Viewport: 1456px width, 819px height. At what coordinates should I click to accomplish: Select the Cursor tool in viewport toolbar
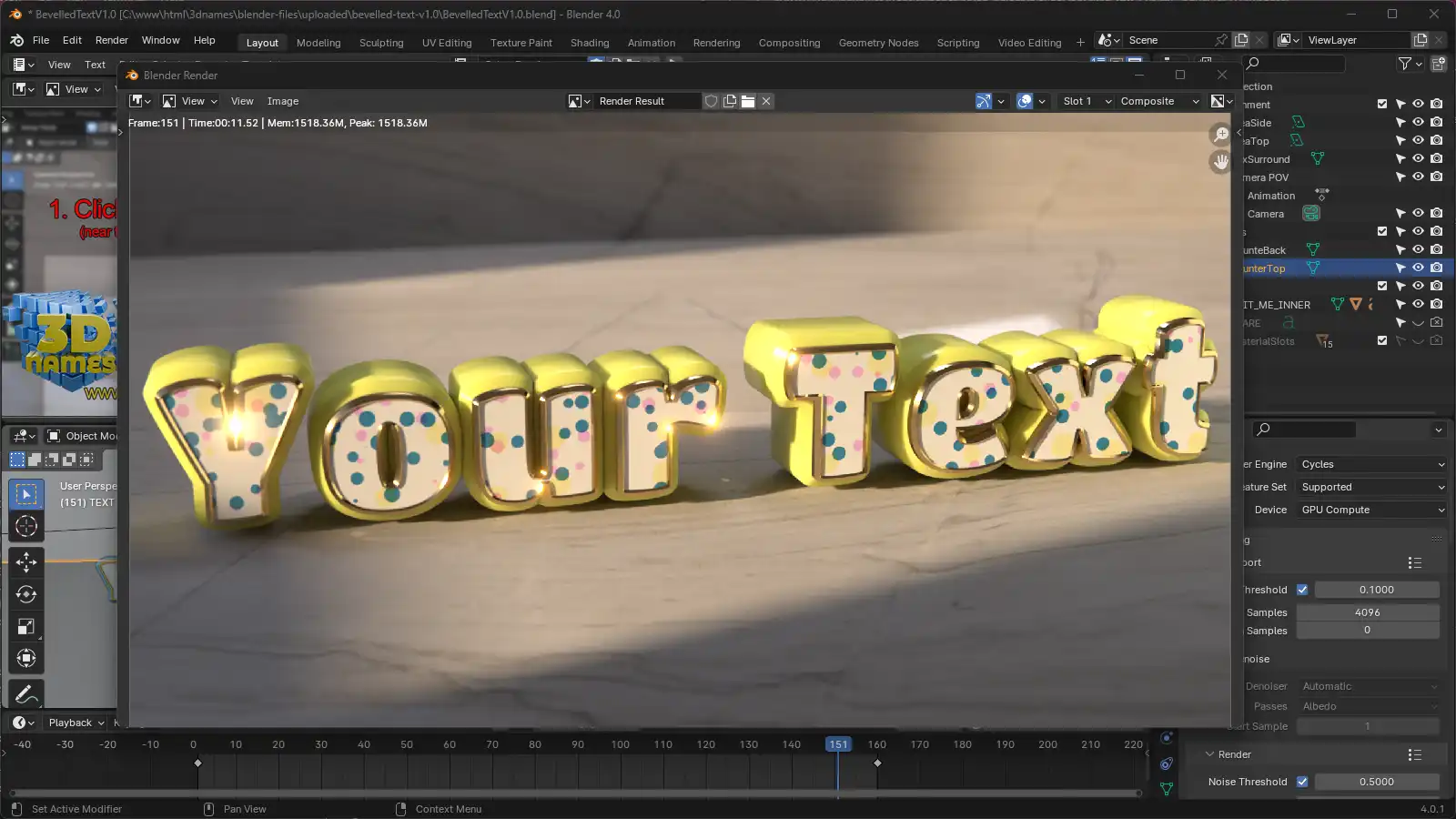[26, 526]
